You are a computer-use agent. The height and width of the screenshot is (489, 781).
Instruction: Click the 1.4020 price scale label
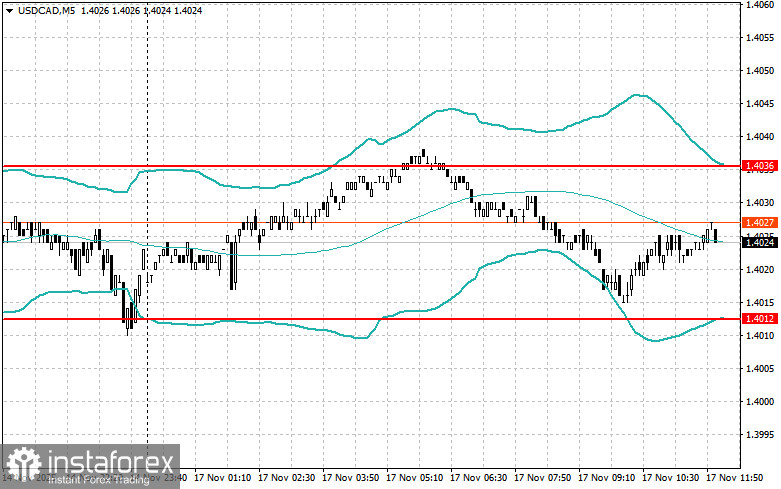[760, 269]
